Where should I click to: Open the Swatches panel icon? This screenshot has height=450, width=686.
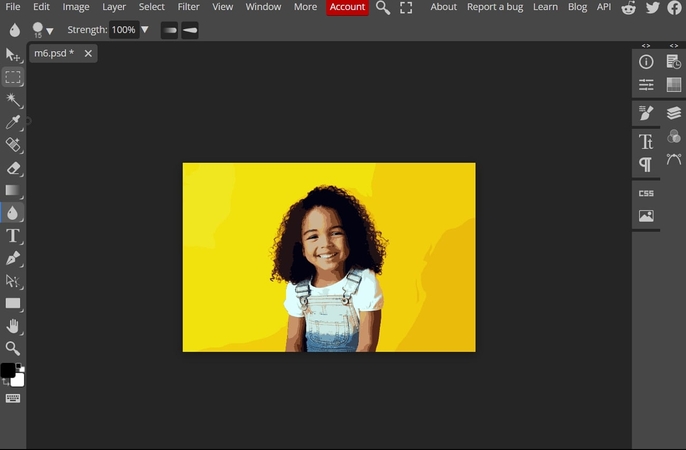[x=674, y=84]
